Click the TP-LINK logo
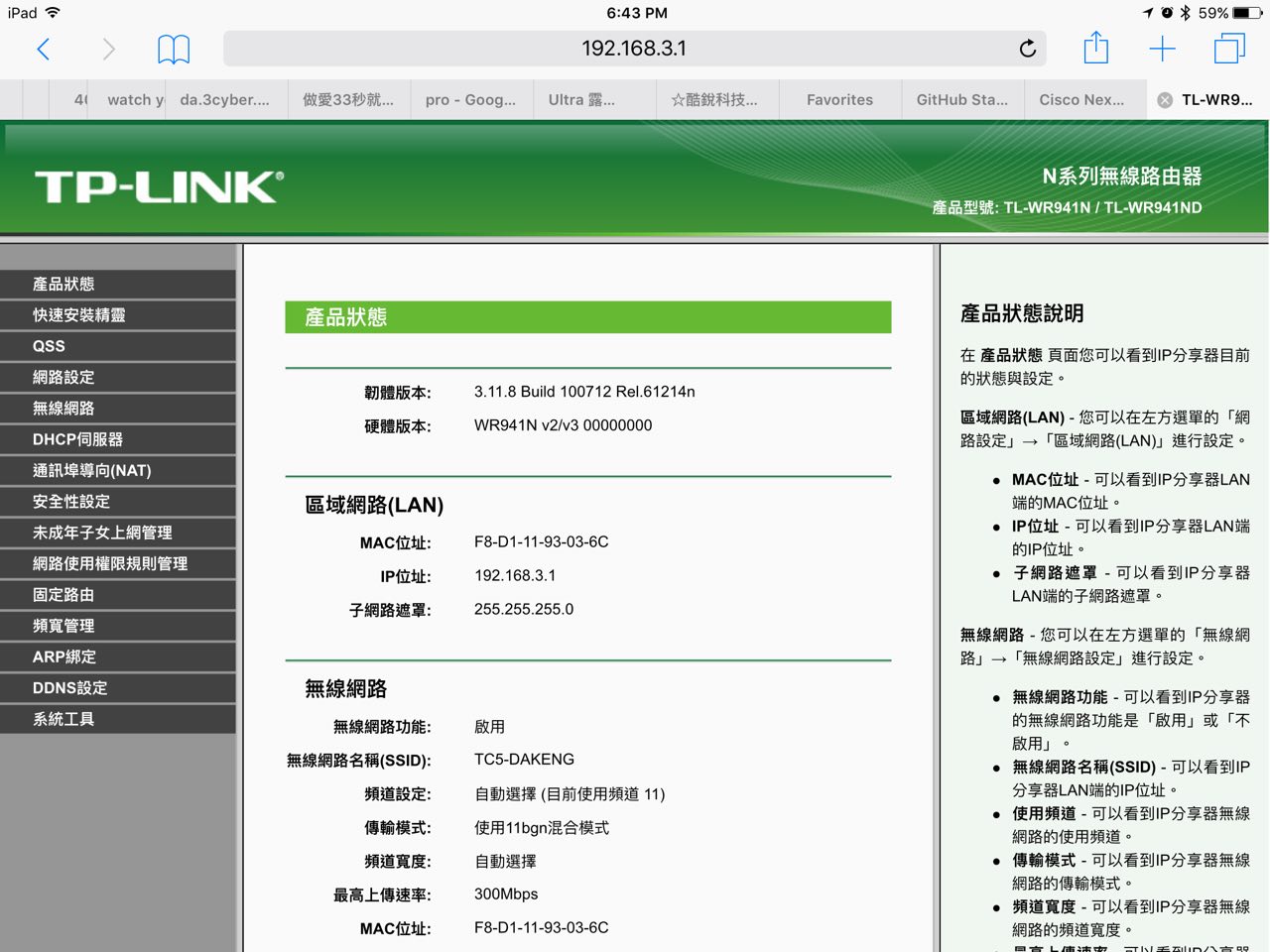This screenshot has width=1270, height=952. point(160,187)
